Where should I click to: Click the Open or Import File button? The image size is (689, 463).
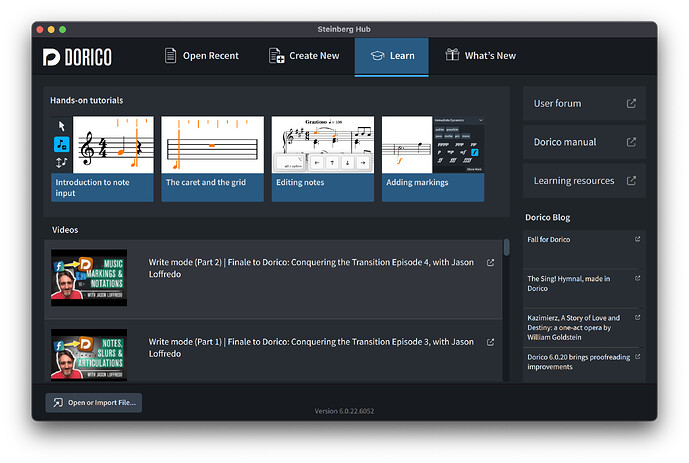click(94, 402)
